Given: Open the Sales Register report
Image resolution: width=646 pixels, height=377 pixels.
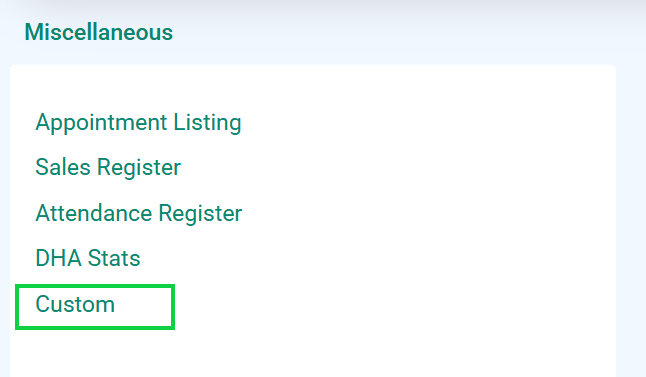Looking at the screenshot, I should [108, 167].
